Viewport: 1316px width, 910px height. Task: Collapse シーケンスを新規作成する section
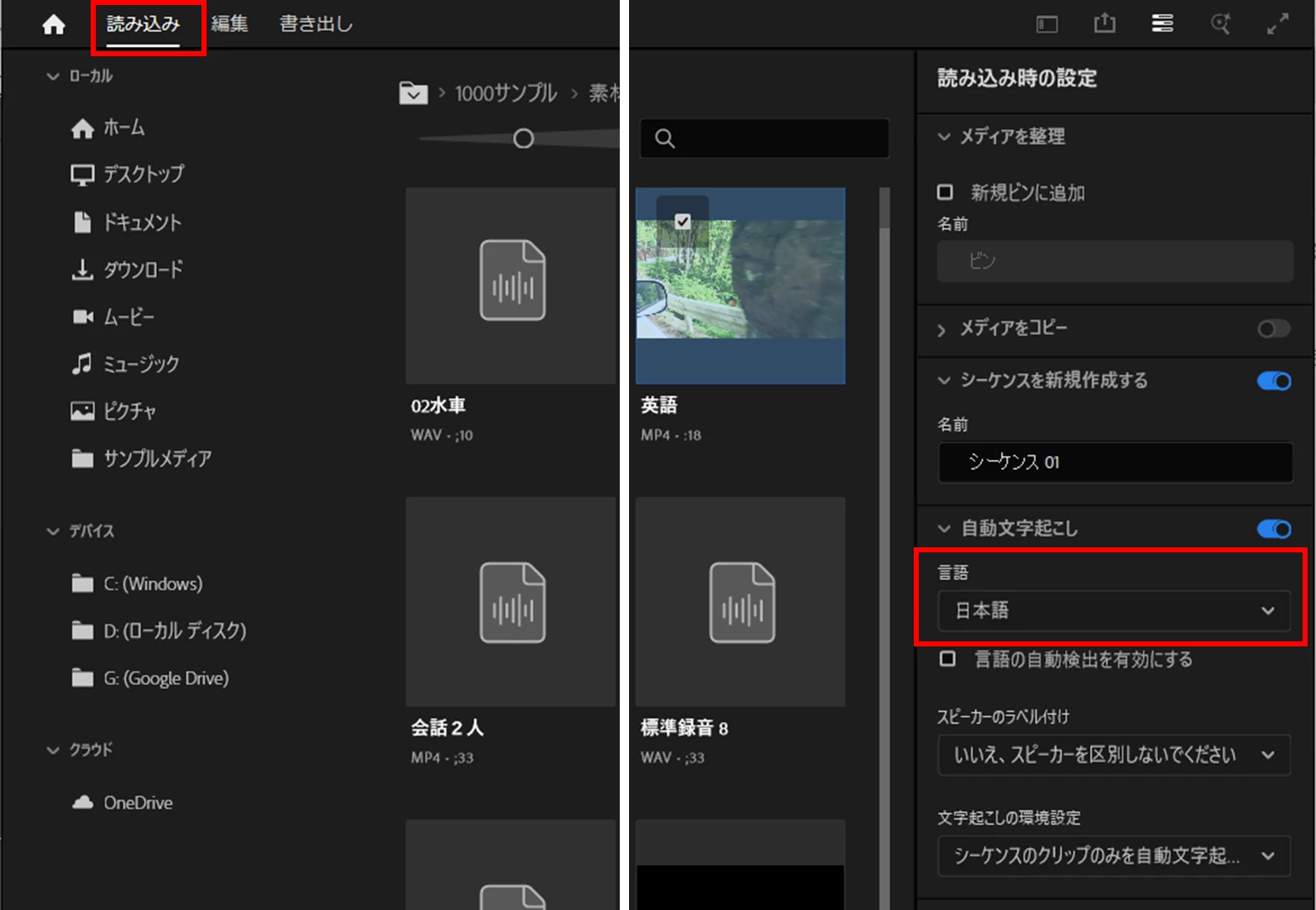(x=944, y=381)
